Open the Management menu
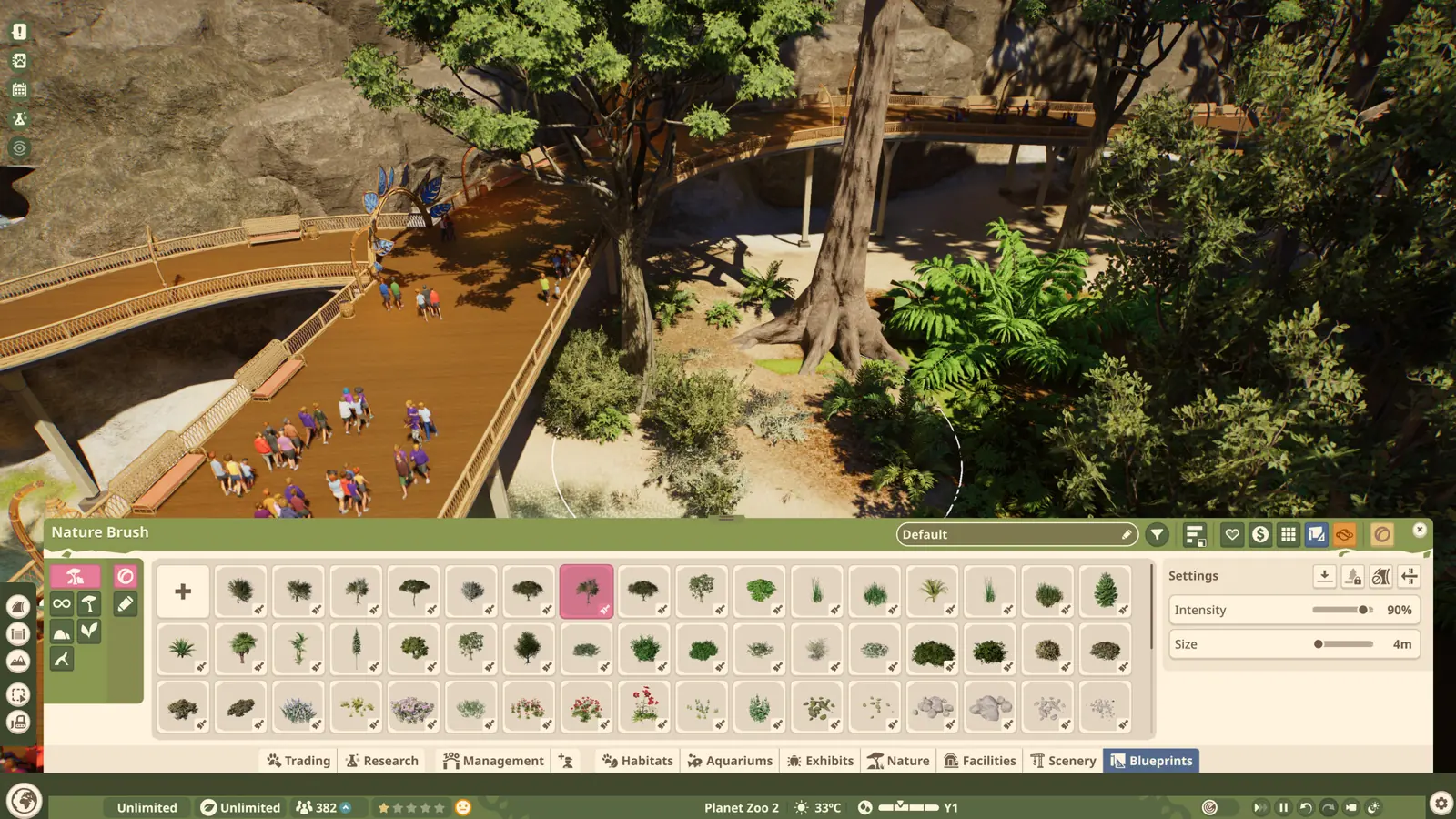The height and width of the screenshot is (819, 1456). [x=493, y=761]
